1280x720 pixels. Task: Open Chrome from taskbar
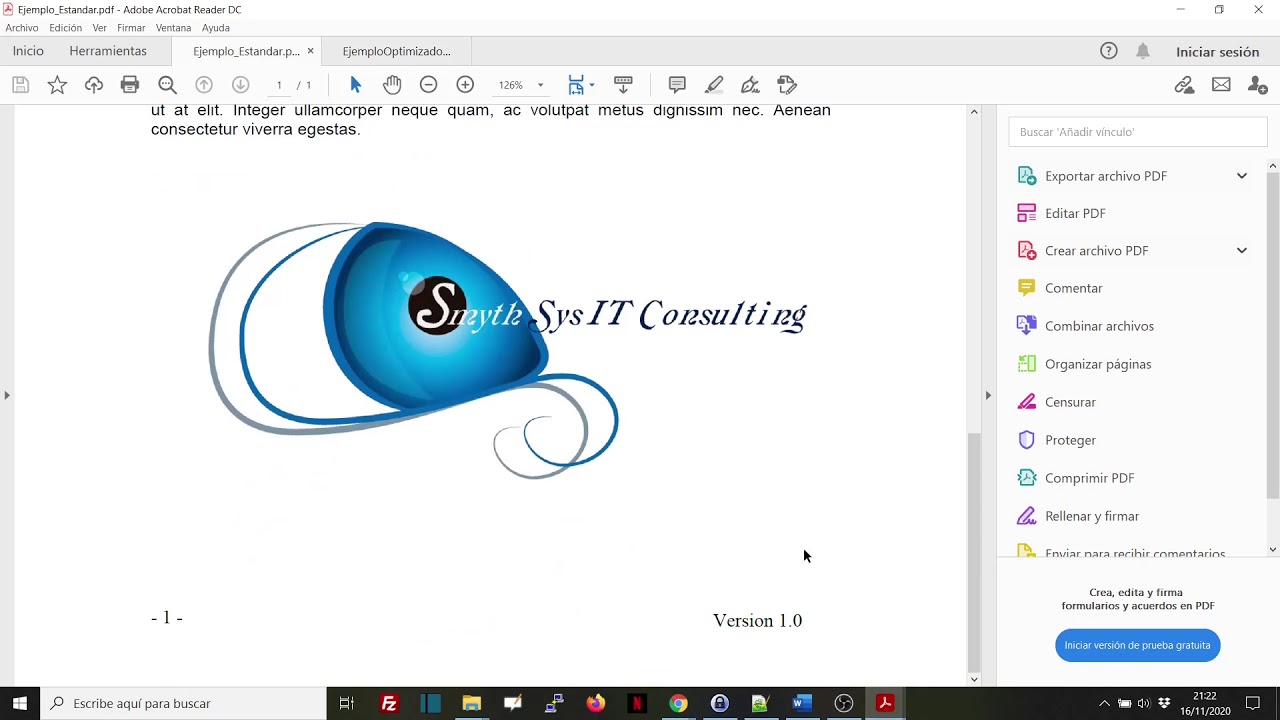tap(678, 703)
